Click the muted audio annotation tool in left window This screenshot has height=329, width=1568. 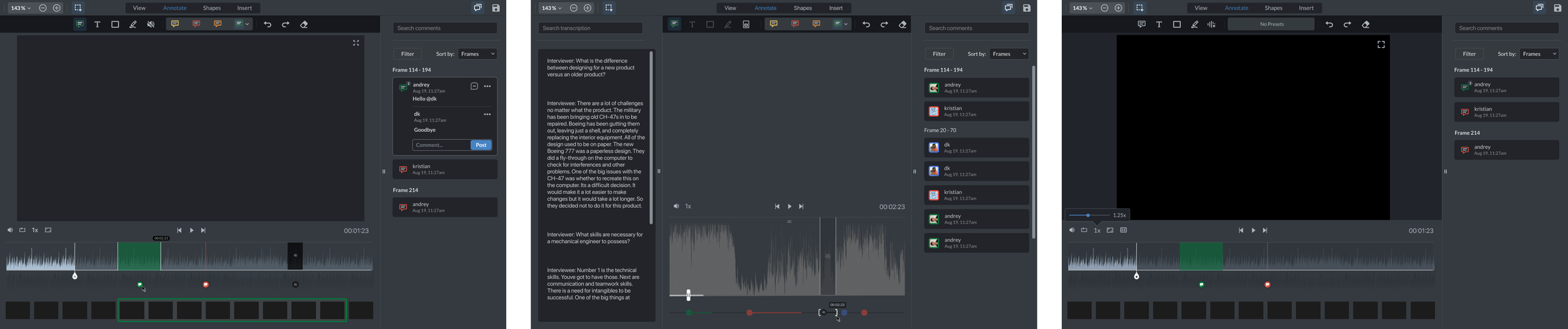(151, 24)
